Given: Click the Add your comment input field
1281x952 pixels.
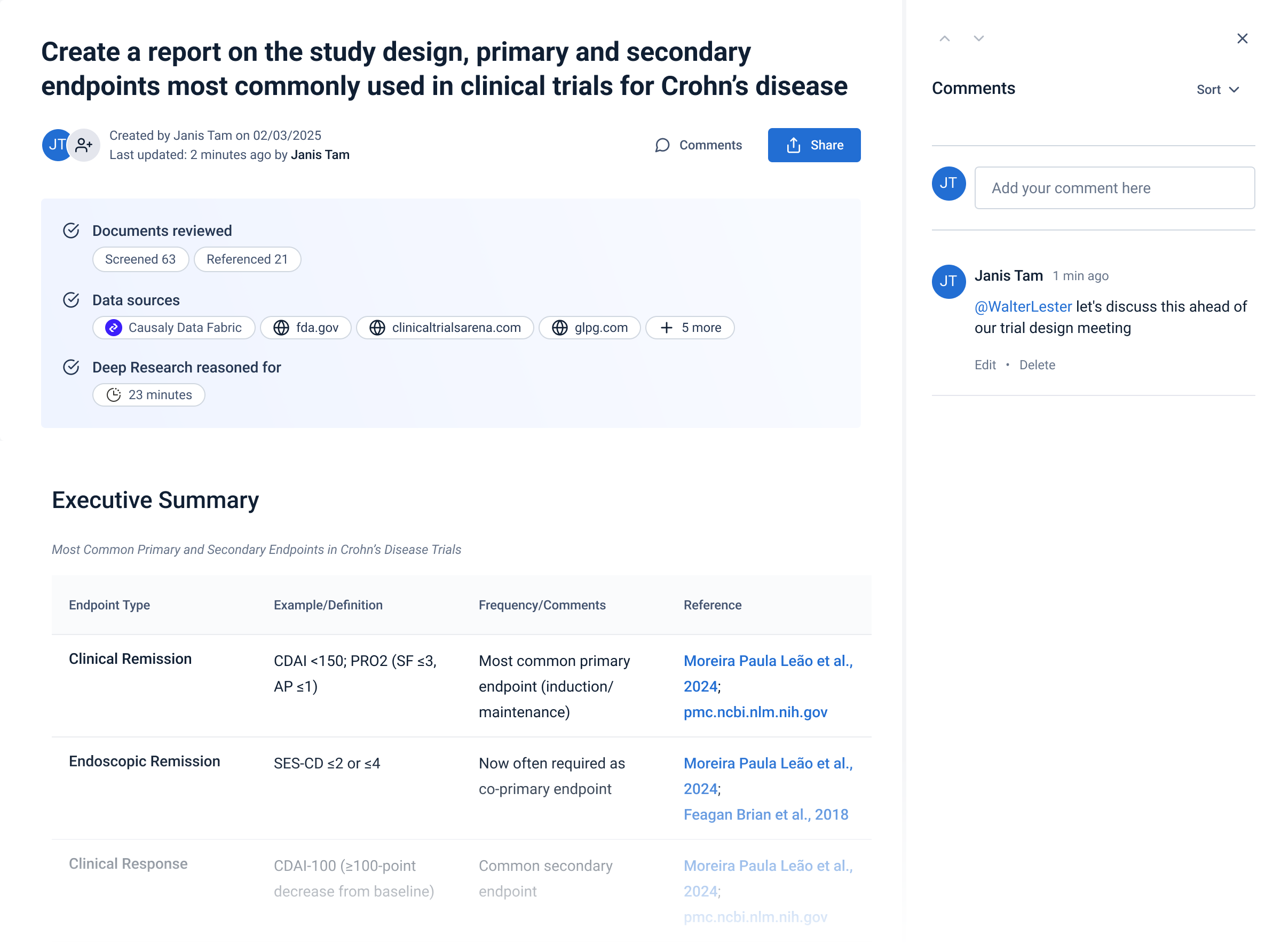Looking at the screenshot, I should pyautogui.click(x=1114, y=188).
